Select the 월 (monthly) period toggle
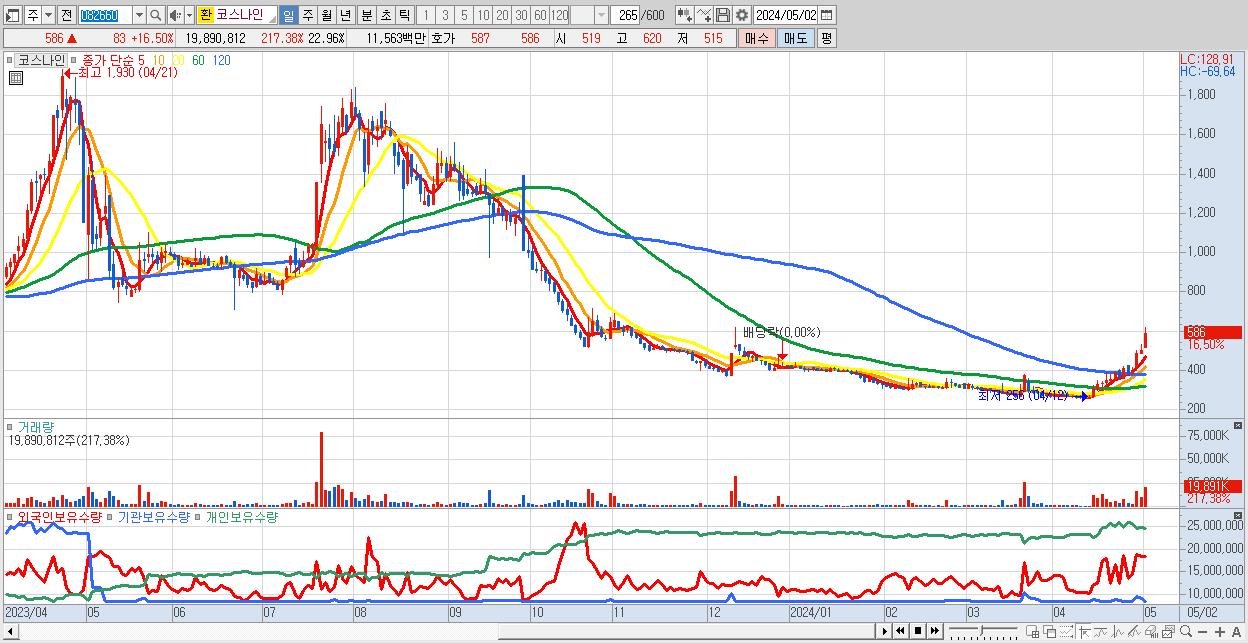This screenshot has height=643, width=1248. pyautogui.click(x=326, y=15)
